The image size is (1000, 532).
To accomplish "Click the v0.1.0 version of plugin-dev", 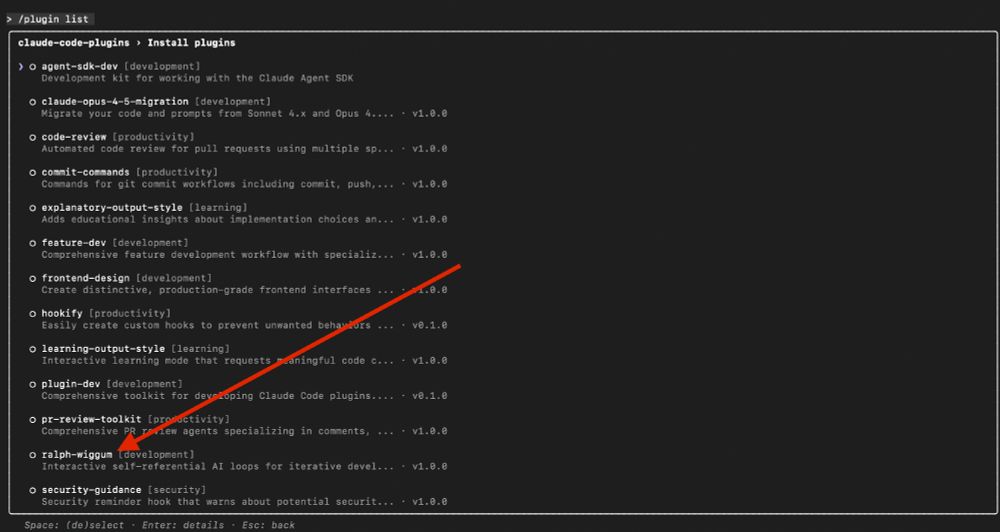I will pos(430,395).
